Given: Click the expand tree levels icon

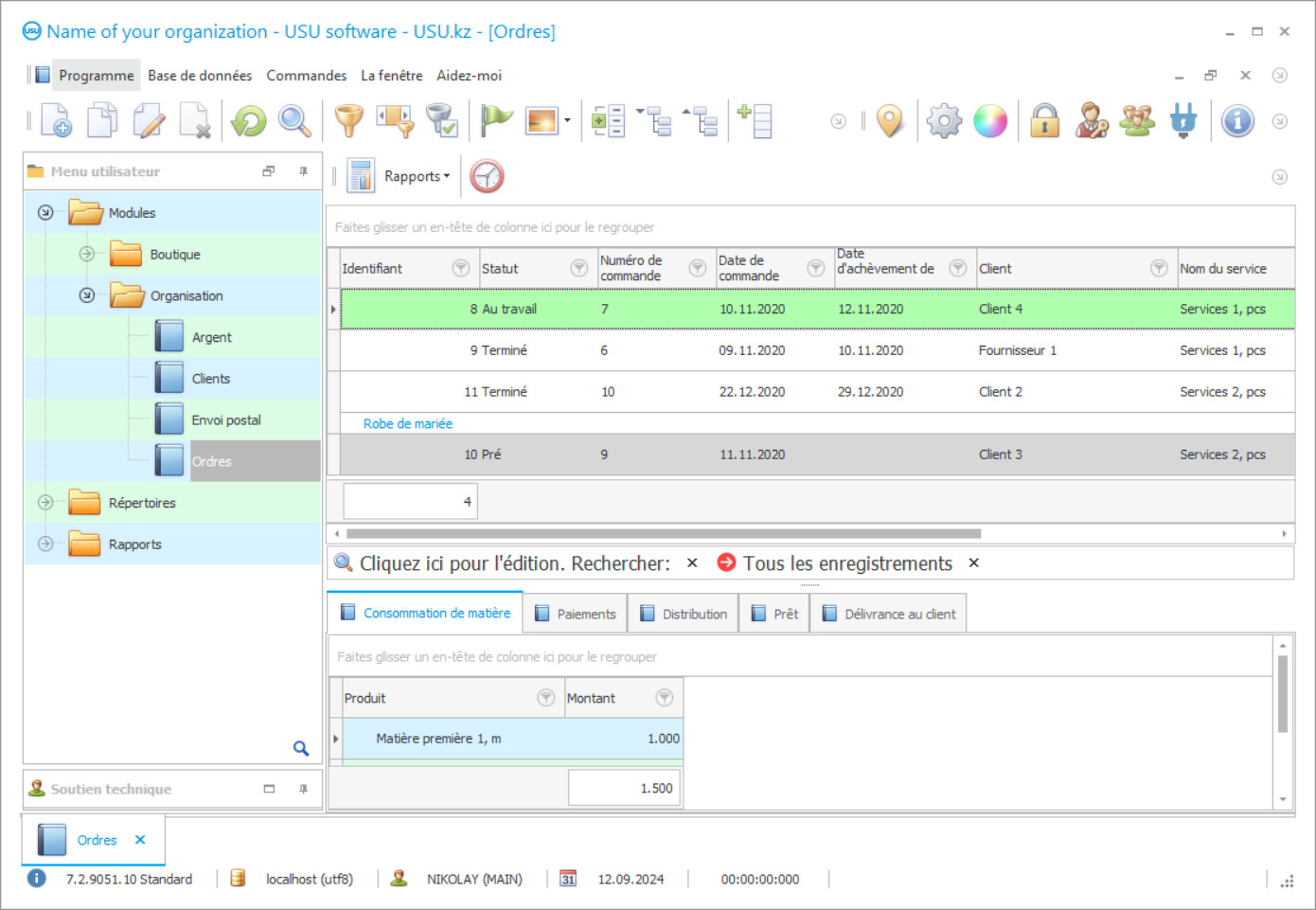Looking at the screenshot, I should [x=654, y=121].
